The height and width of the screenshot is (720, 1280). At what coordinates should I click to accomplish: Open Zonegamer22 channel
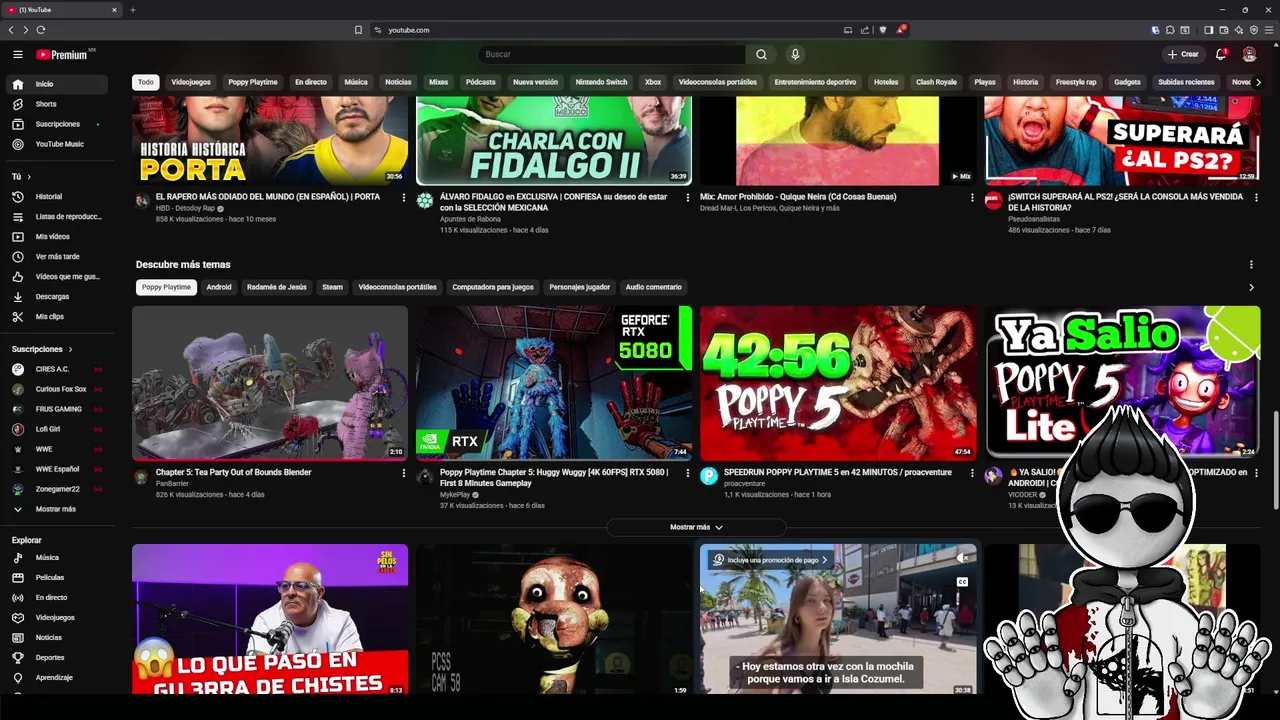[56, 489]
